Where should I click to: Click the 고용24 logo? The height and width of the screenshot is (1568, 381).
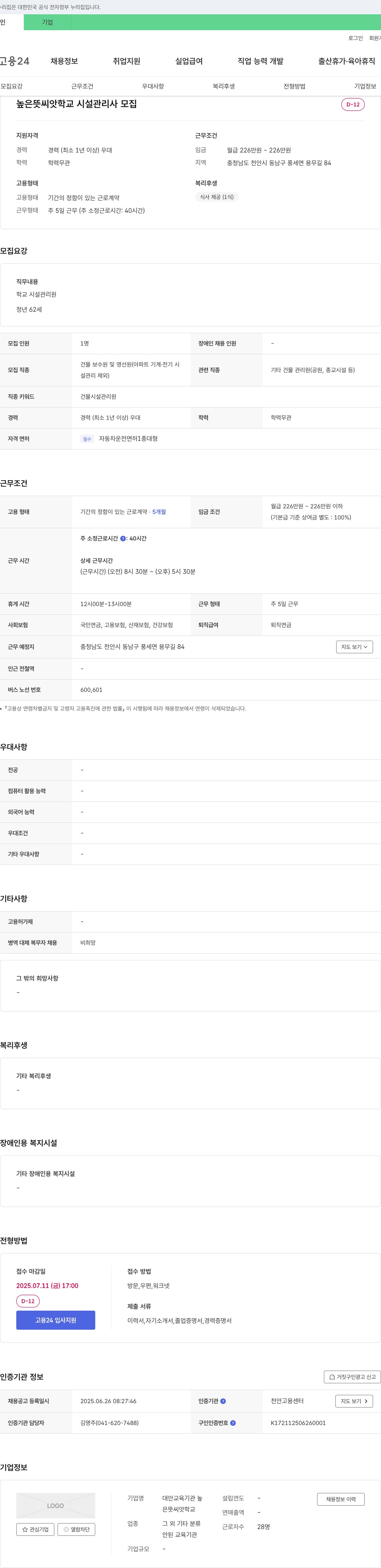click(15, 61)
